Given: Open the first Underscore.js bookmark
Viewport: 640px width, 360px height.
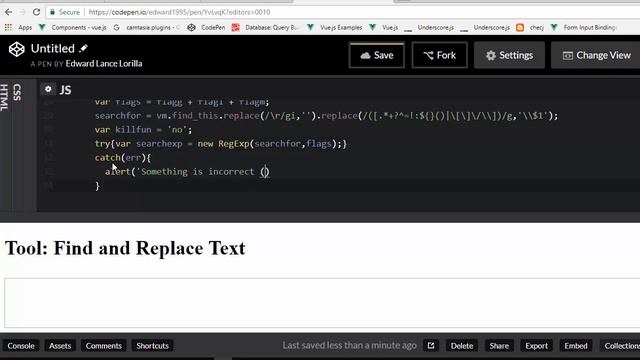Looking at the screenshot, I should [429, 27].
